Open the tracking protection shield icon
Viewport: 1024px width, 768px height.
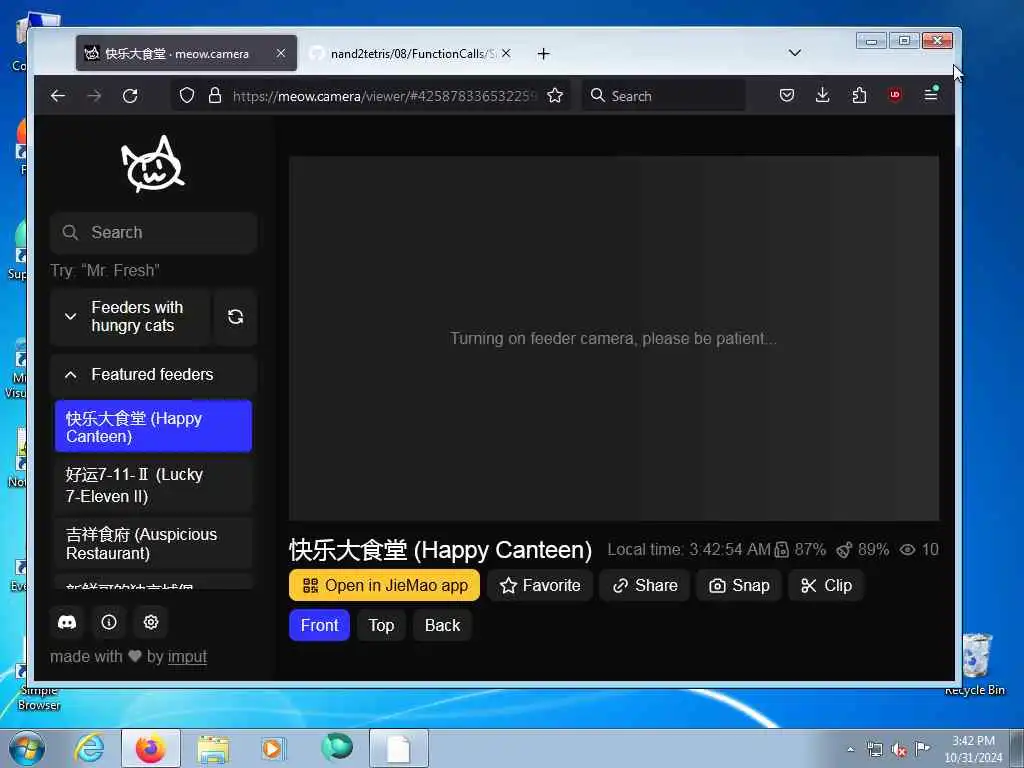187,96
